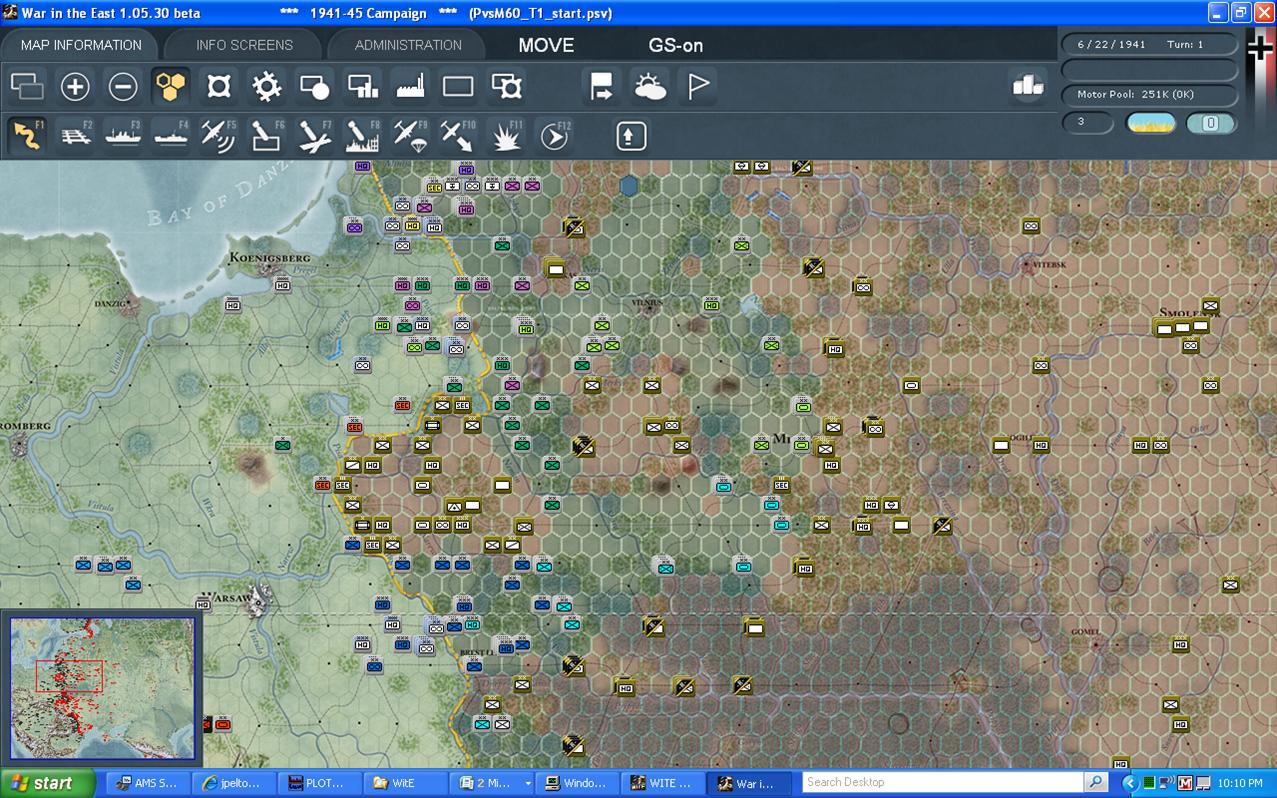This screenshot has height=798, width=1277.
Task: Select the F9 air transport mode
Action: [x=410, y=136]
